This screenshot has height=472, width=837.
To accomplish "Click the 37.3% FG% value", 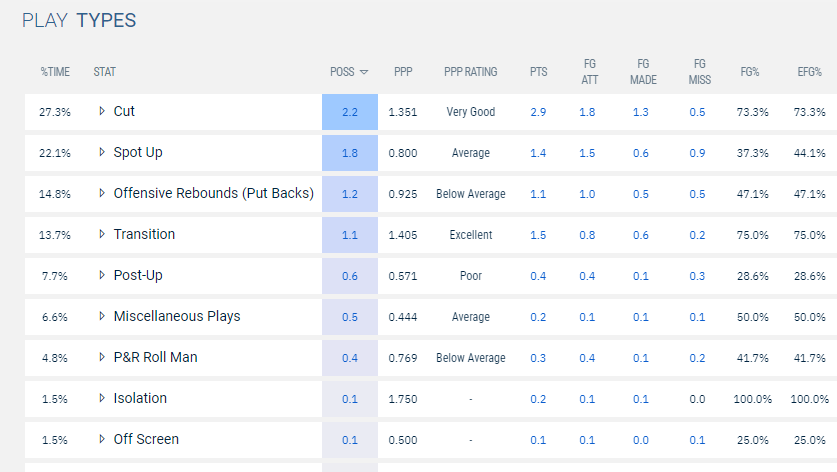I will pyautogui.click(x=753, y=153).
